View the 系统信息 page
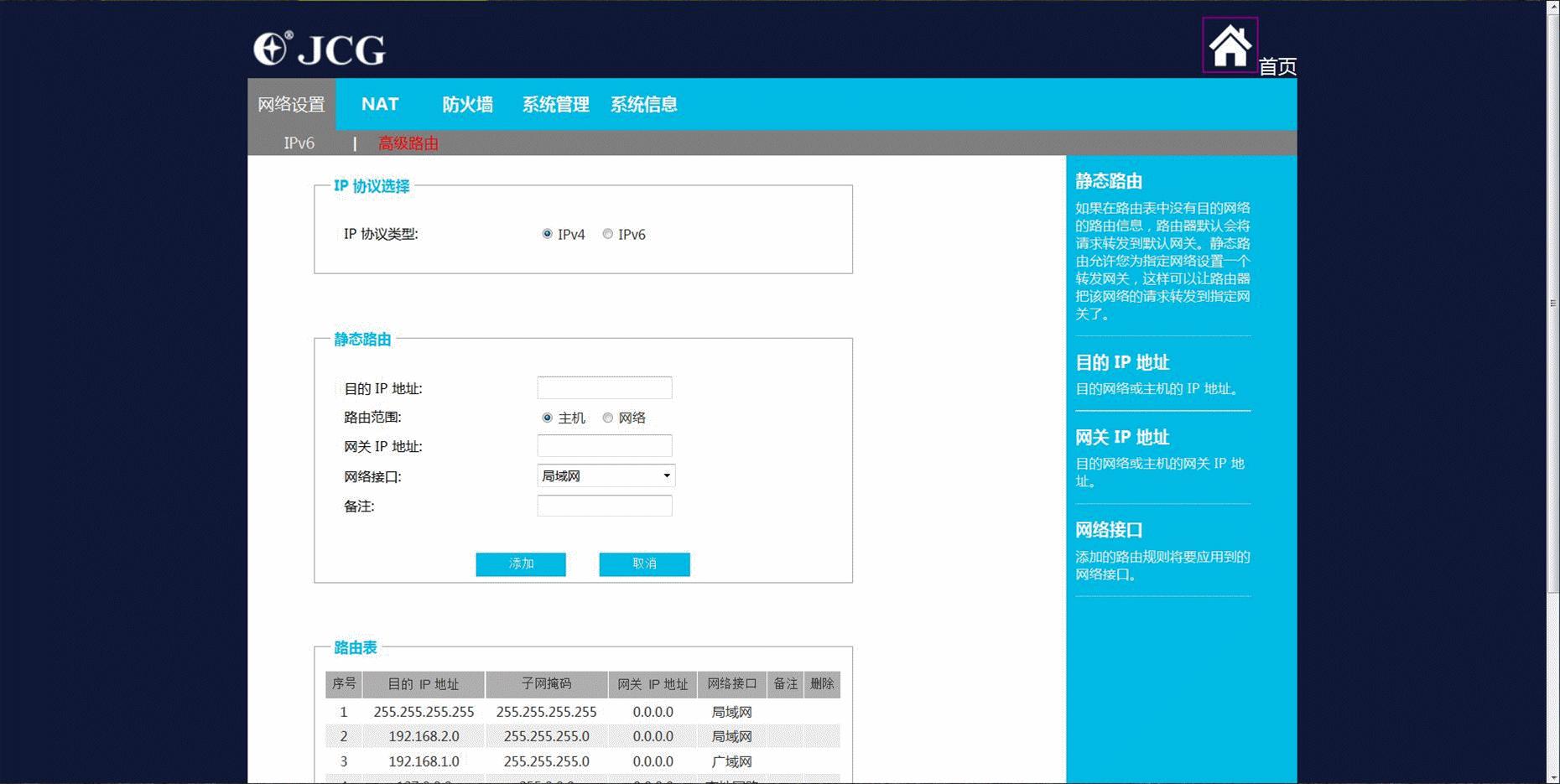Screen dimensions: 1560x784 645,104
